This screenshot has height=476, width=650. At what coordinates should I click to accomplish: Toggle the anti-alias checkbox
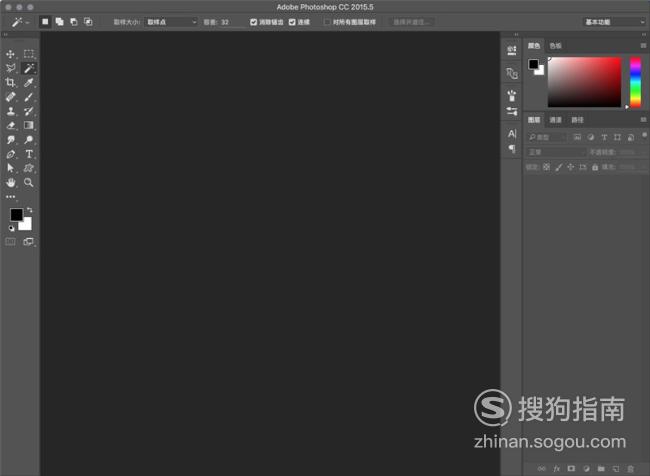(254, 22)
